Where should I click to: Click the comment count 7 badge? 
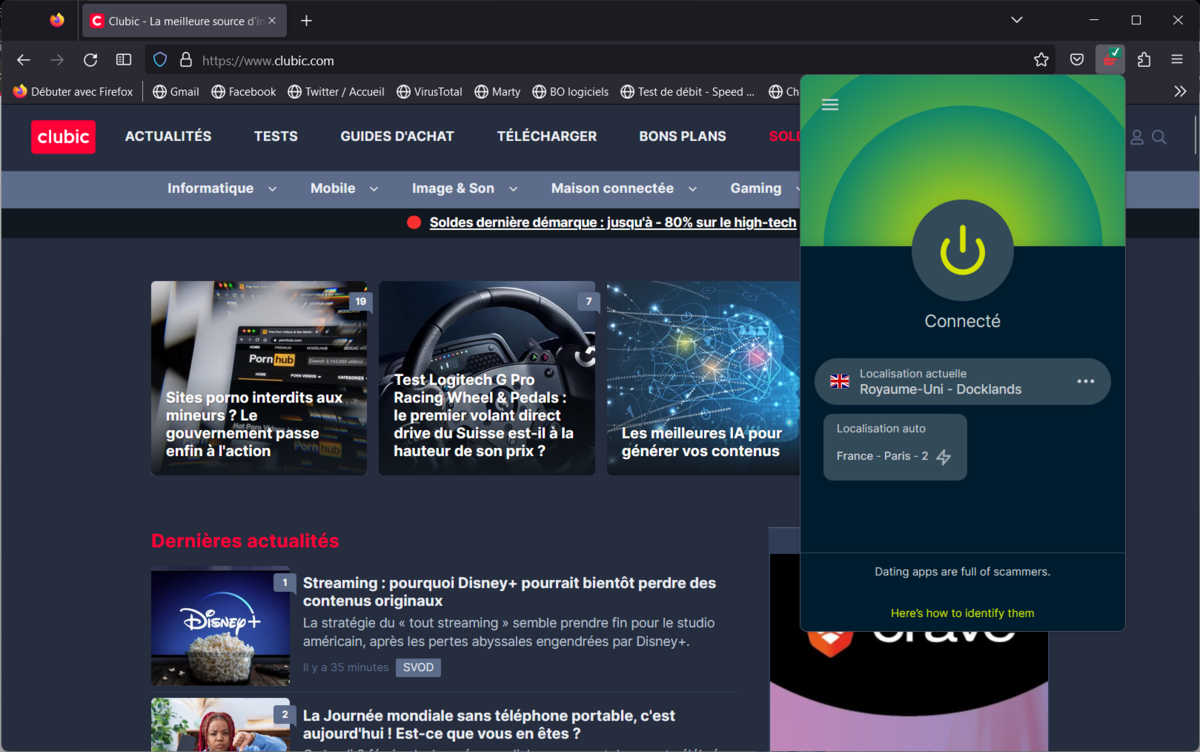pyautogui.click(x=588, y=301)
